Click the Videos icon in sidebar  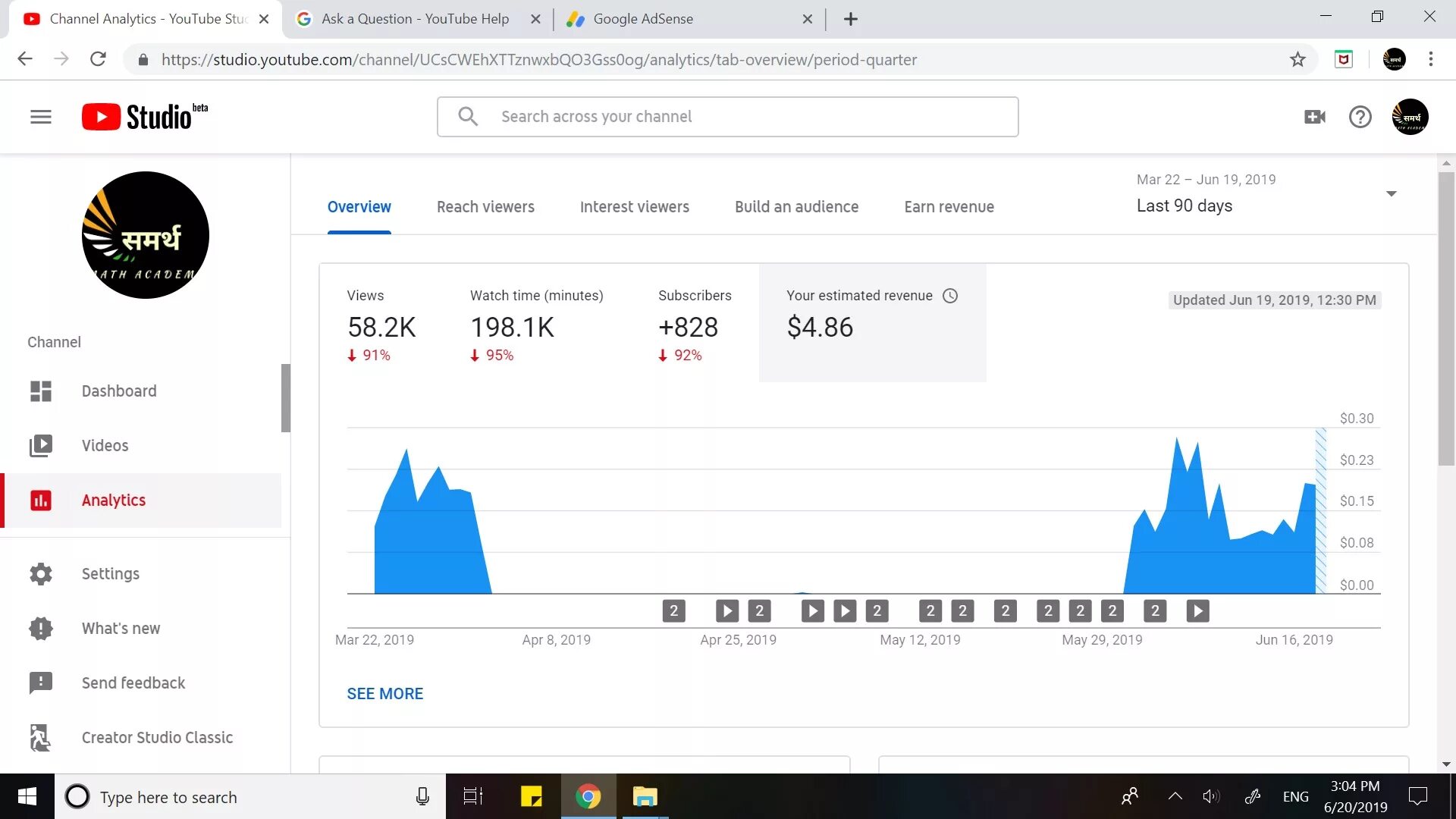pos(40,445)
